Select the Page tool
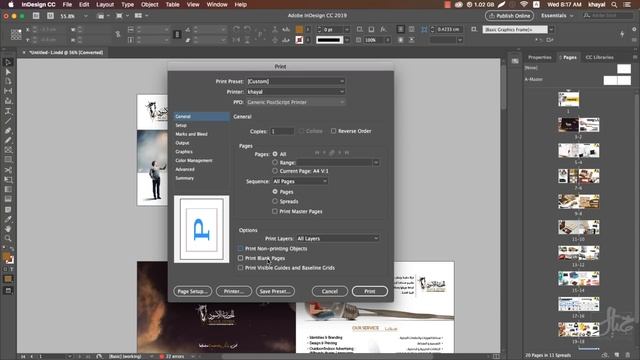The width and height of the screenshot is (640, 360). [8, 81]
